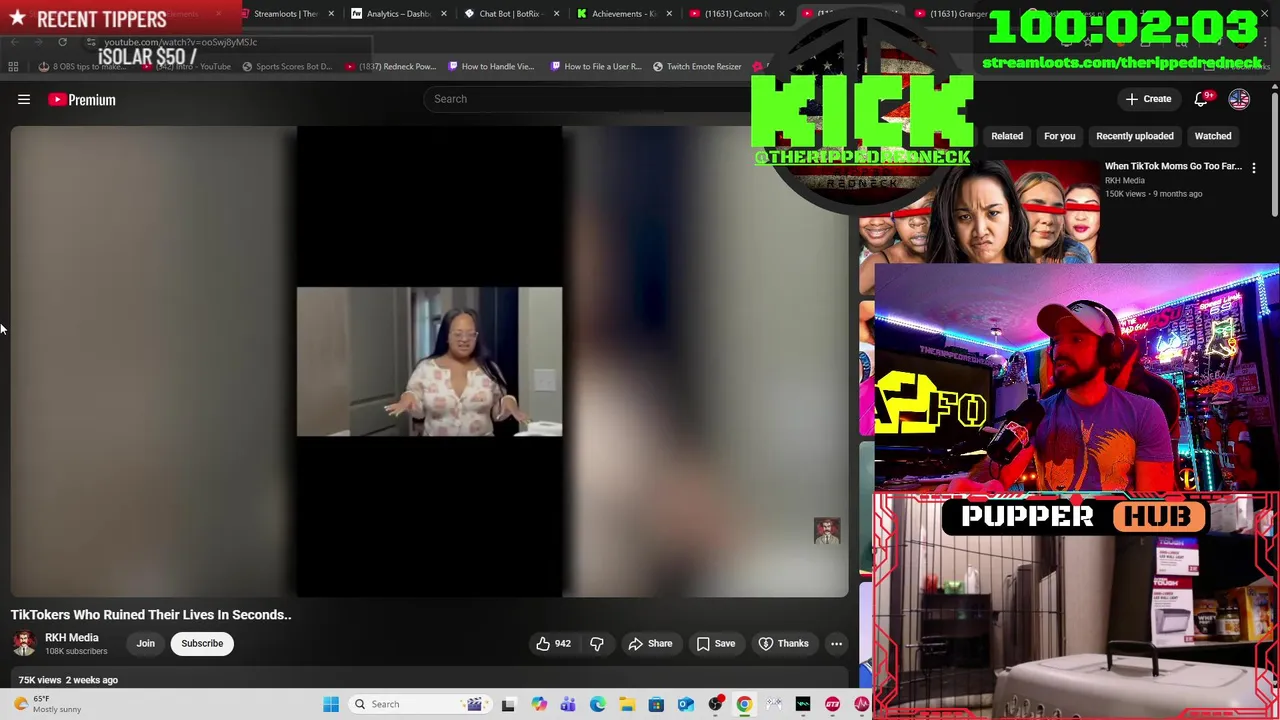The height and width of the screenshot is (720, 1280).
Task: Close the Chat Bot BotRix browser tab
Action: coord(556,14)
